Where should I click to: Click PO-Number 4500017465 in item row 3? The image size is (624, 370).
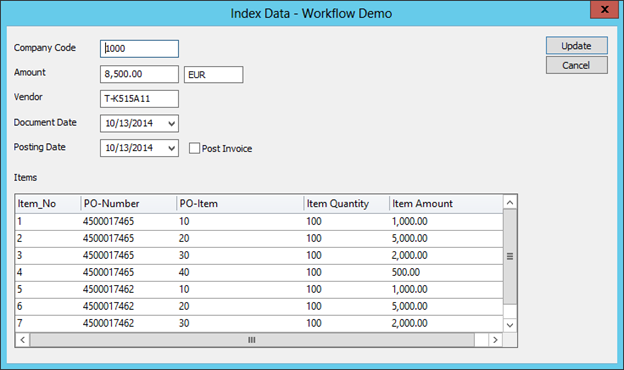[108, 255]
